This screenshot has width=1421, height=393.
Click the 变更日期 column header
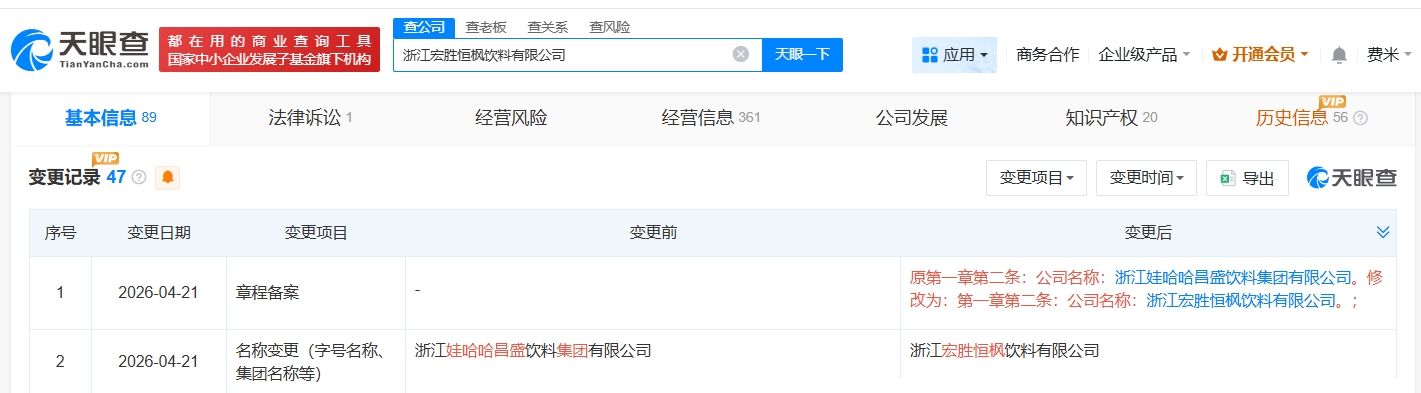point(159,233)
